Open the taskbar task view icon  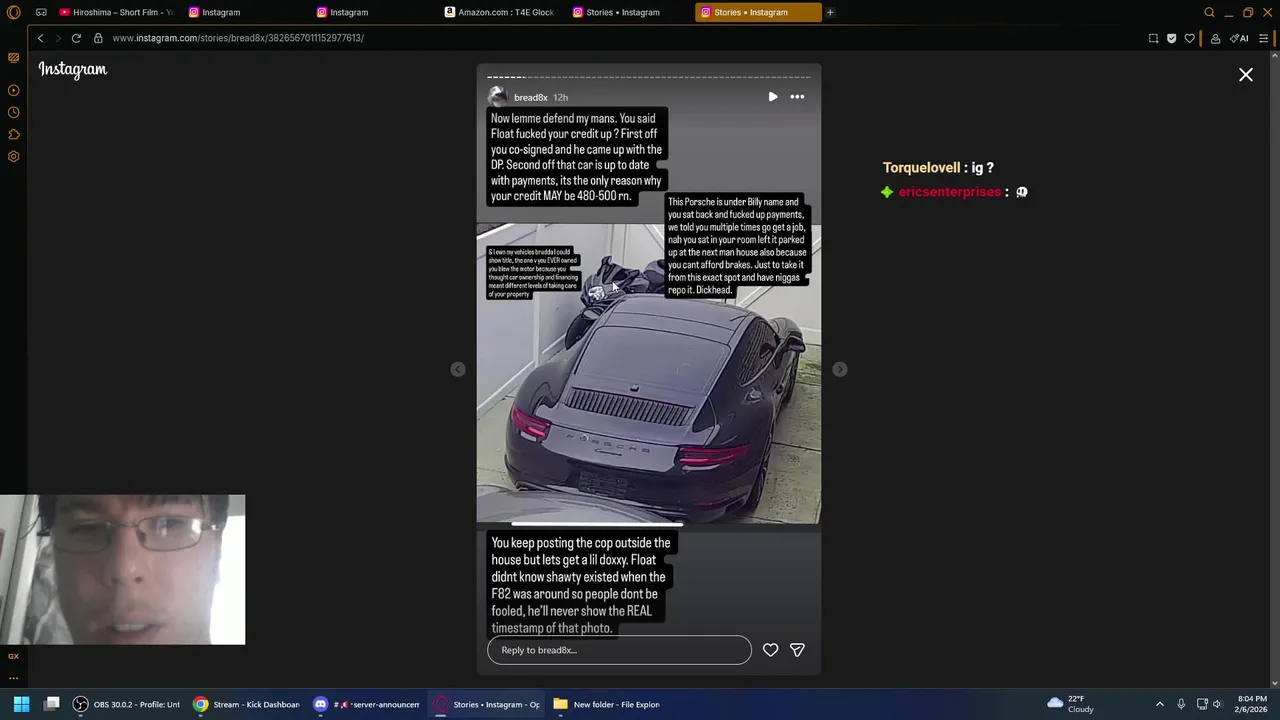tap(52, 704)
